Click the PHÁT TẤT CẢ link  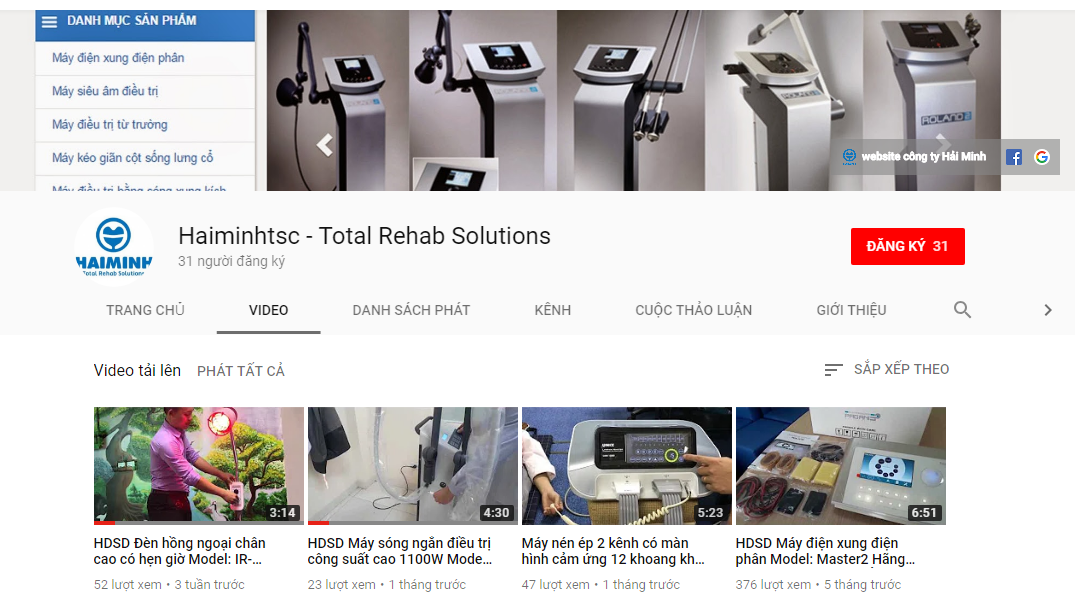tap(241, 371)
